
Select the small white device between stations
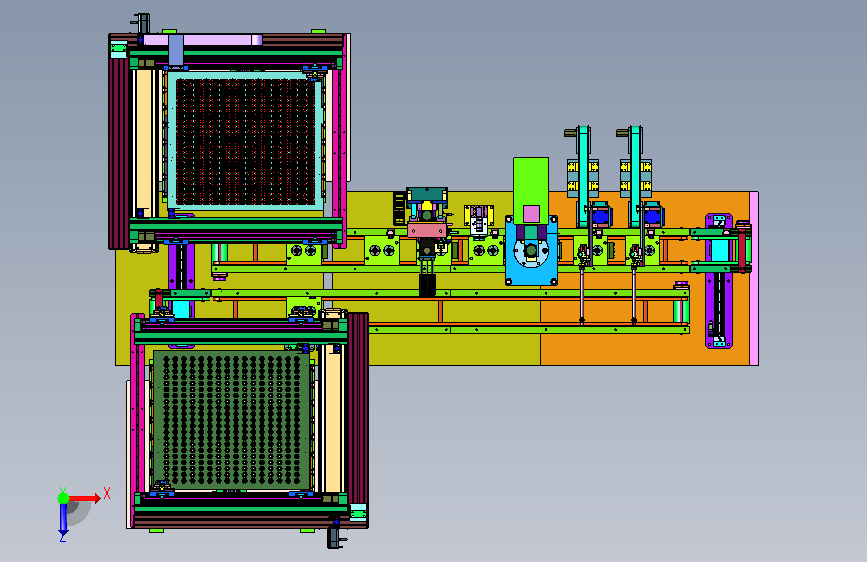pos(479,221)
